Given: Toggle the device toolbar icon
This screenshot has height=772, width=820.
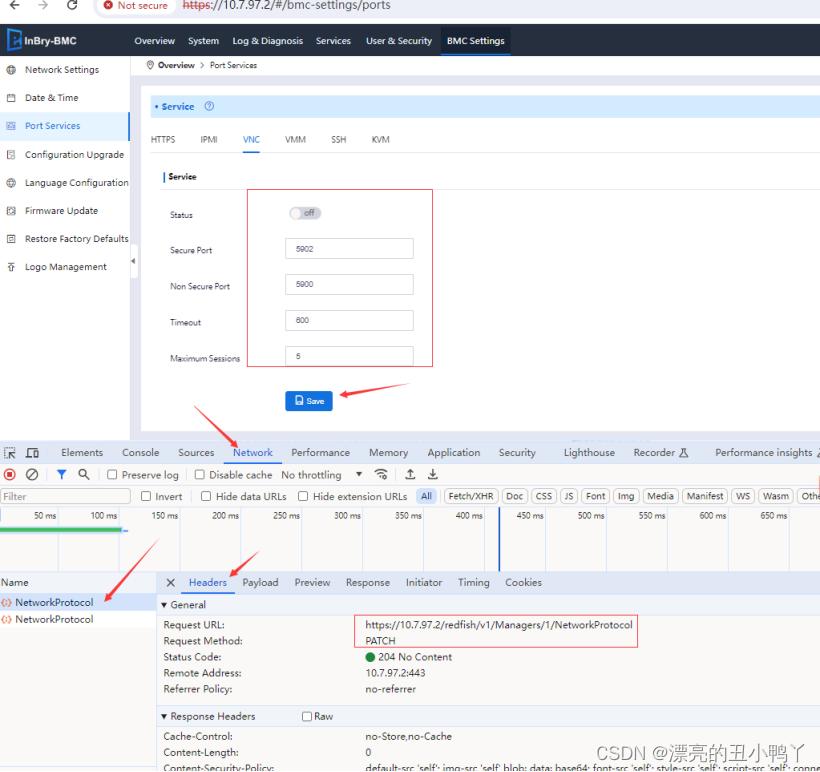Looking at the screenshot, I should 32,453.
